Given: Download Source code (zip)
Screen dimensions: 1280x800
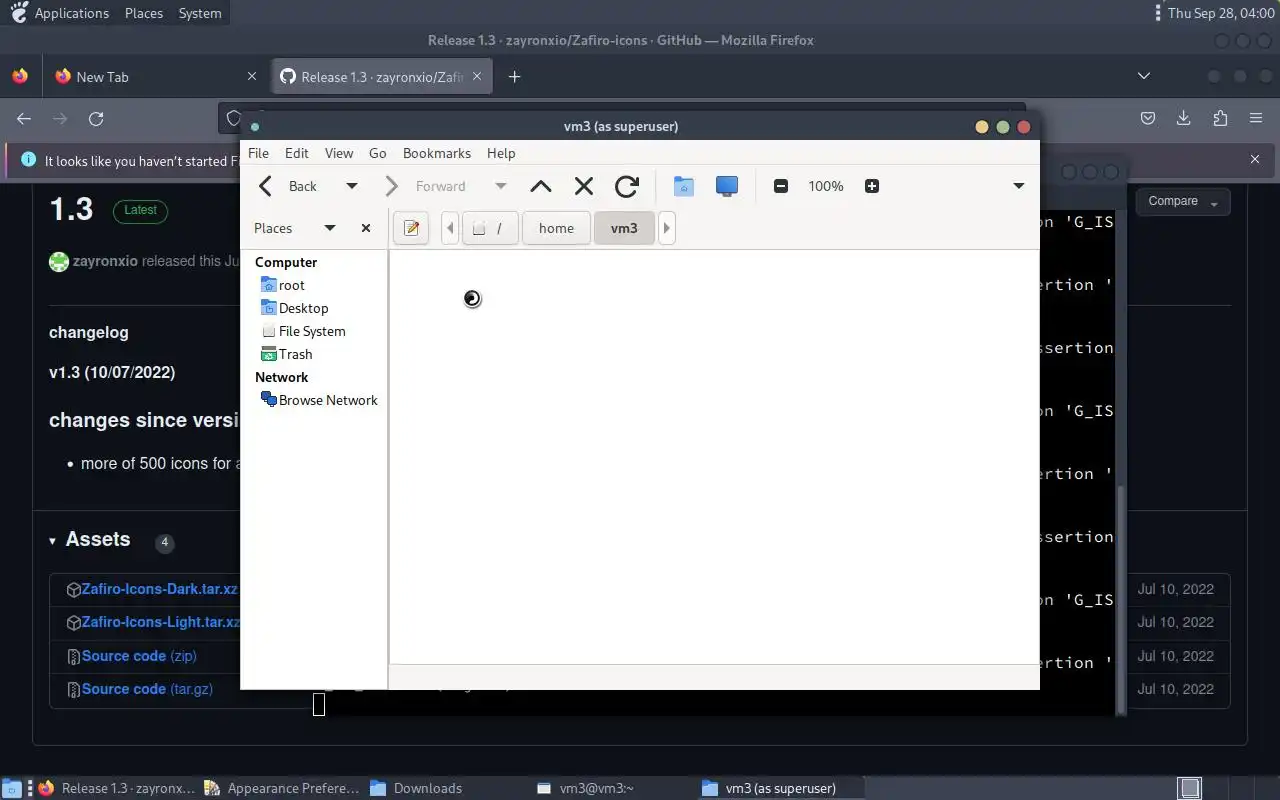Looking at the screenshot, I should [139, 656].
